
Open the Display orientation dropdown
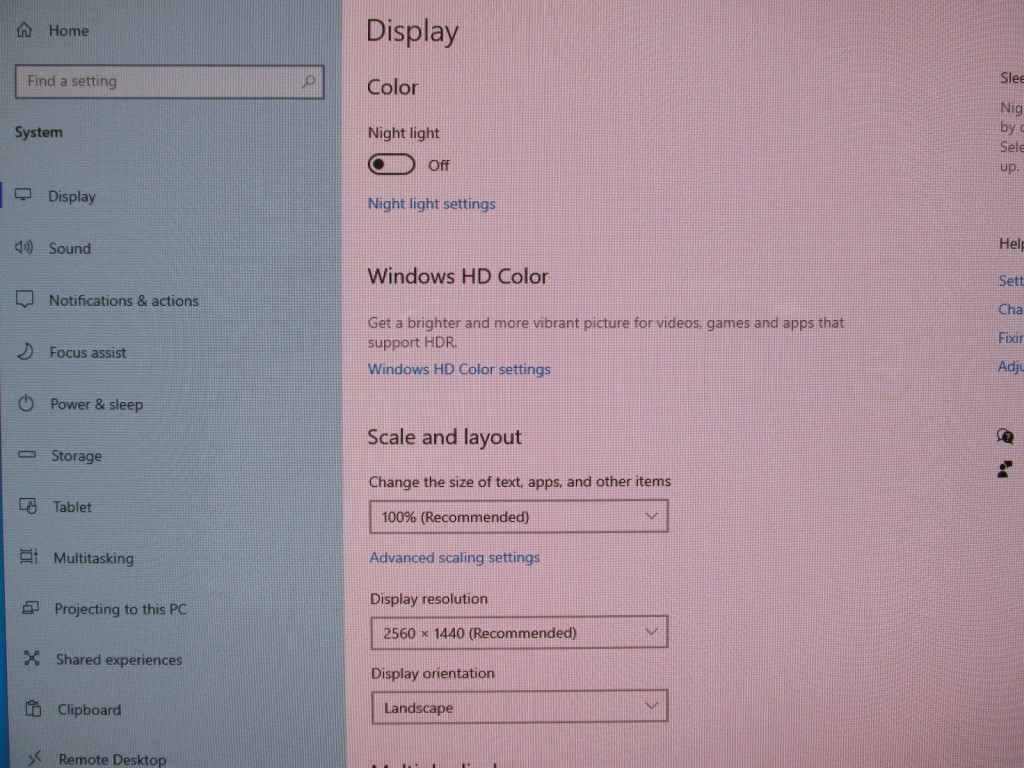pyautogui.click(x=520, y=707)
